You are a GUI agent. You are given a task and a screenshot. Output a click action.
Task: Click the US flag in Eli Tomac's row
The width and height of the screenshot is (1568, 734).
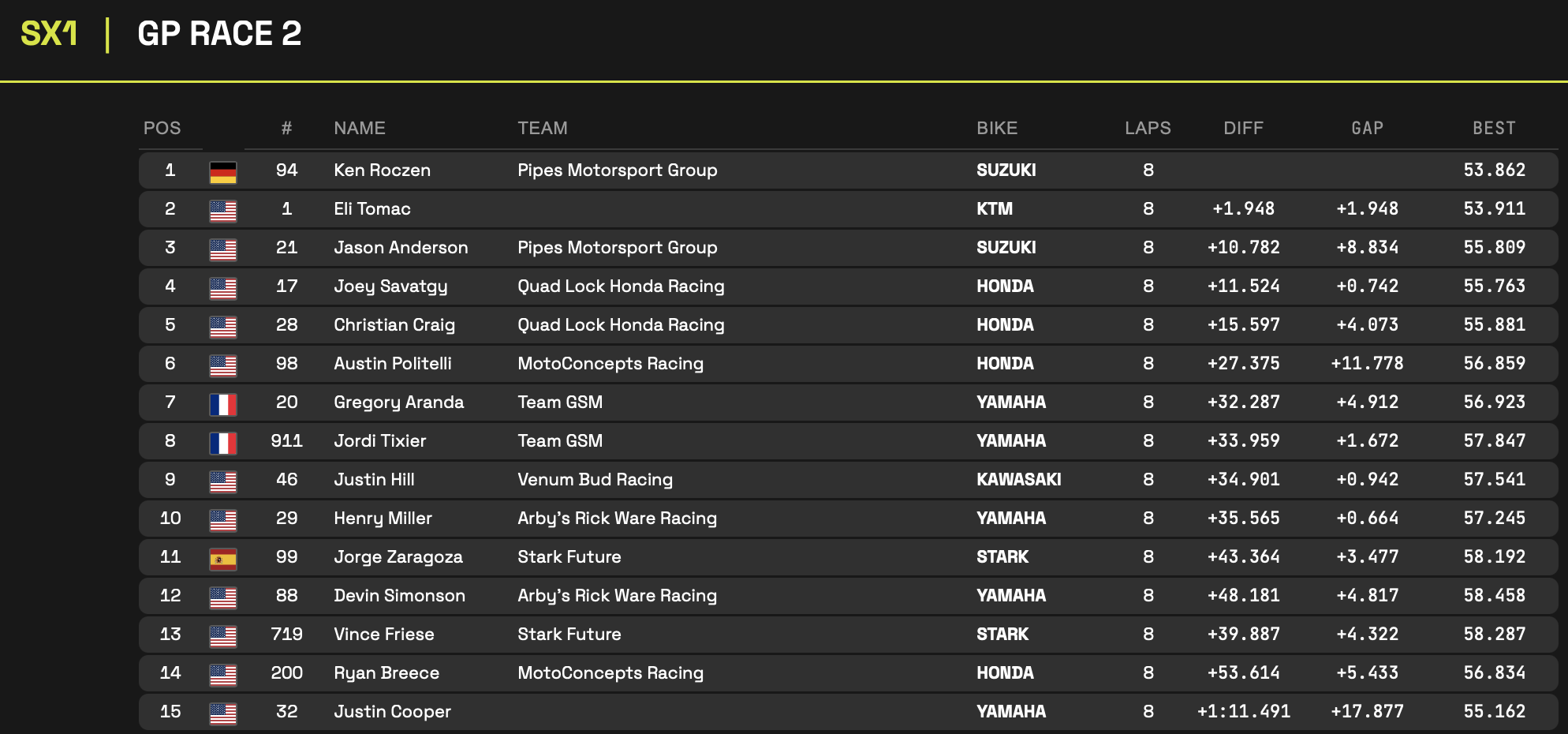[x=223, y=210]
